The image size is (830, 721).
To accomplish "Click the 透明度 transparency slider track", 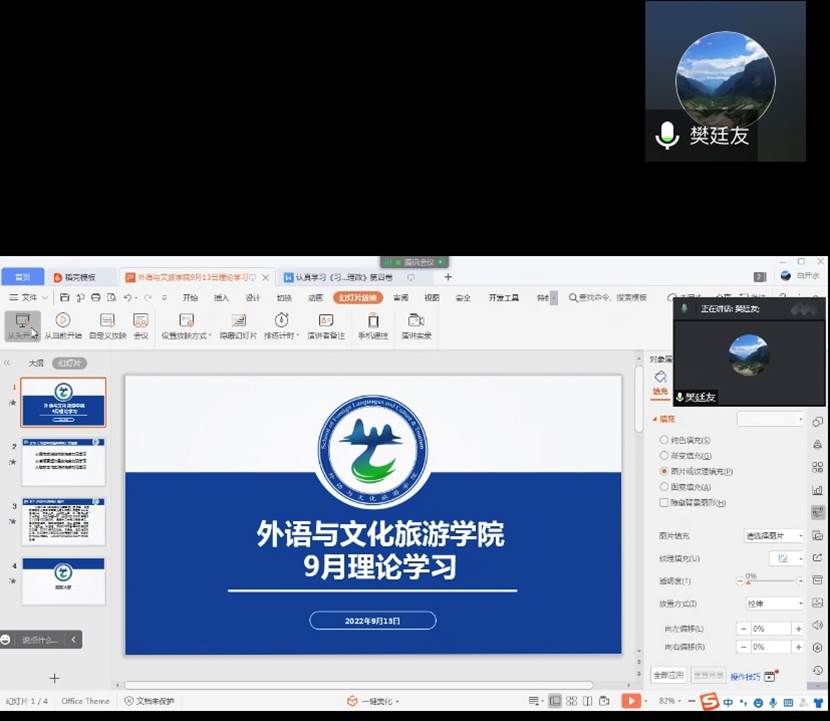I will tap(771, 581).
